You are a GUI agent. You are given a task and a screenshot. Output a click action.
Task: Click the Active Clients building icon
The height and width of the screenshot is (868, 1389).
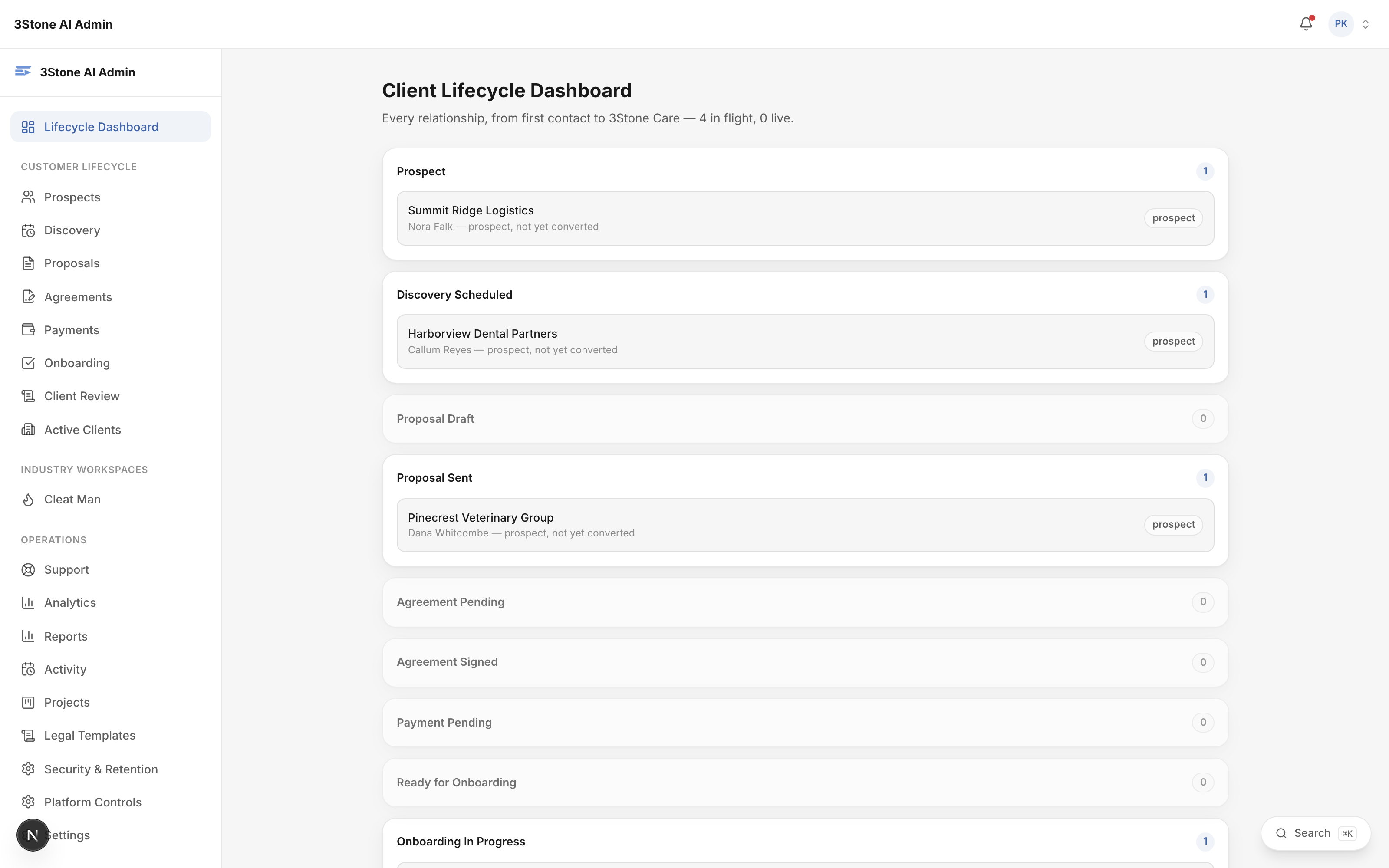coord(28,429)
